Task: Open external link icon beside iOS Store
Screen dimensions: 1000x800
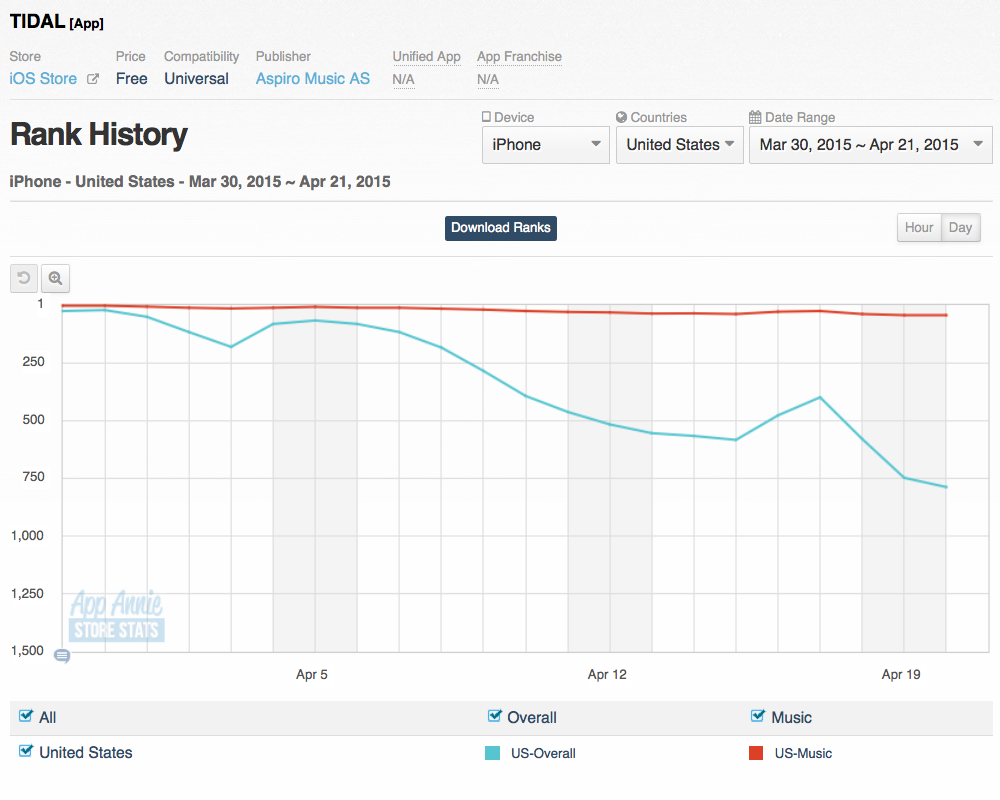Action: (x=93, y=79)
